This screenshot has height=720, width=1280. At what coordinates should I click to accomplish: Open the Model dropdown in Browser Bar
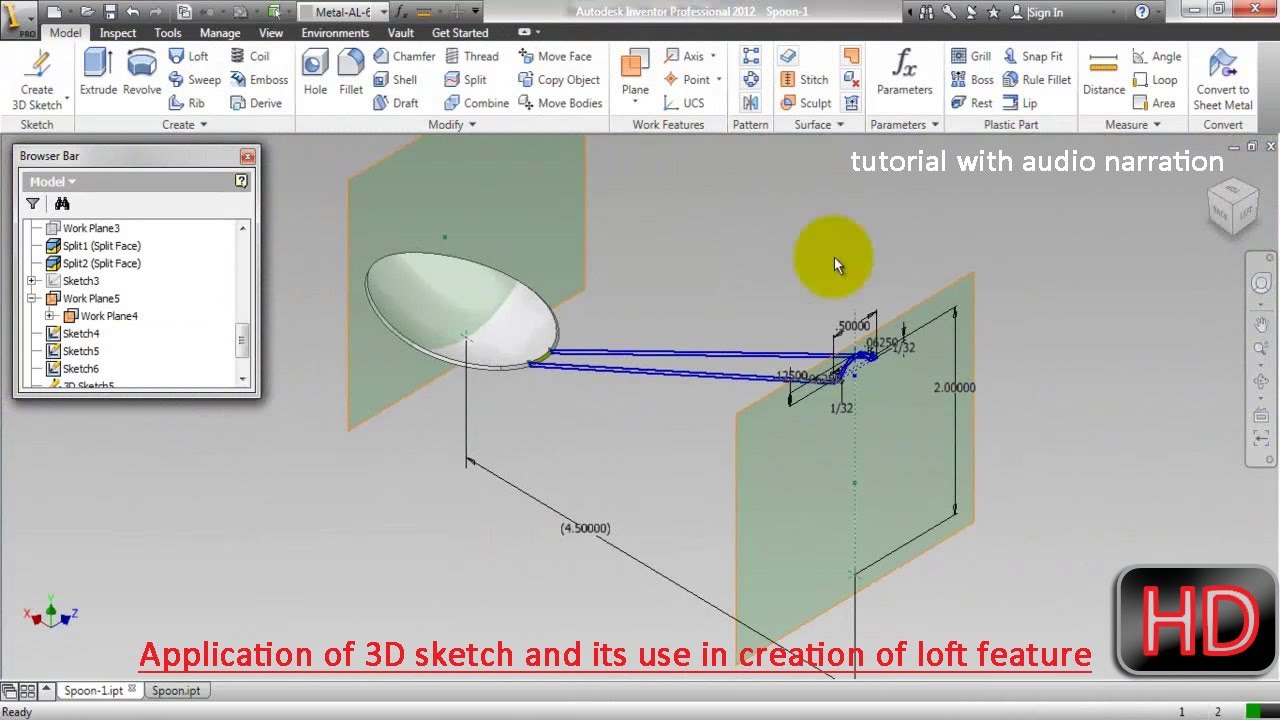(50, 181)
